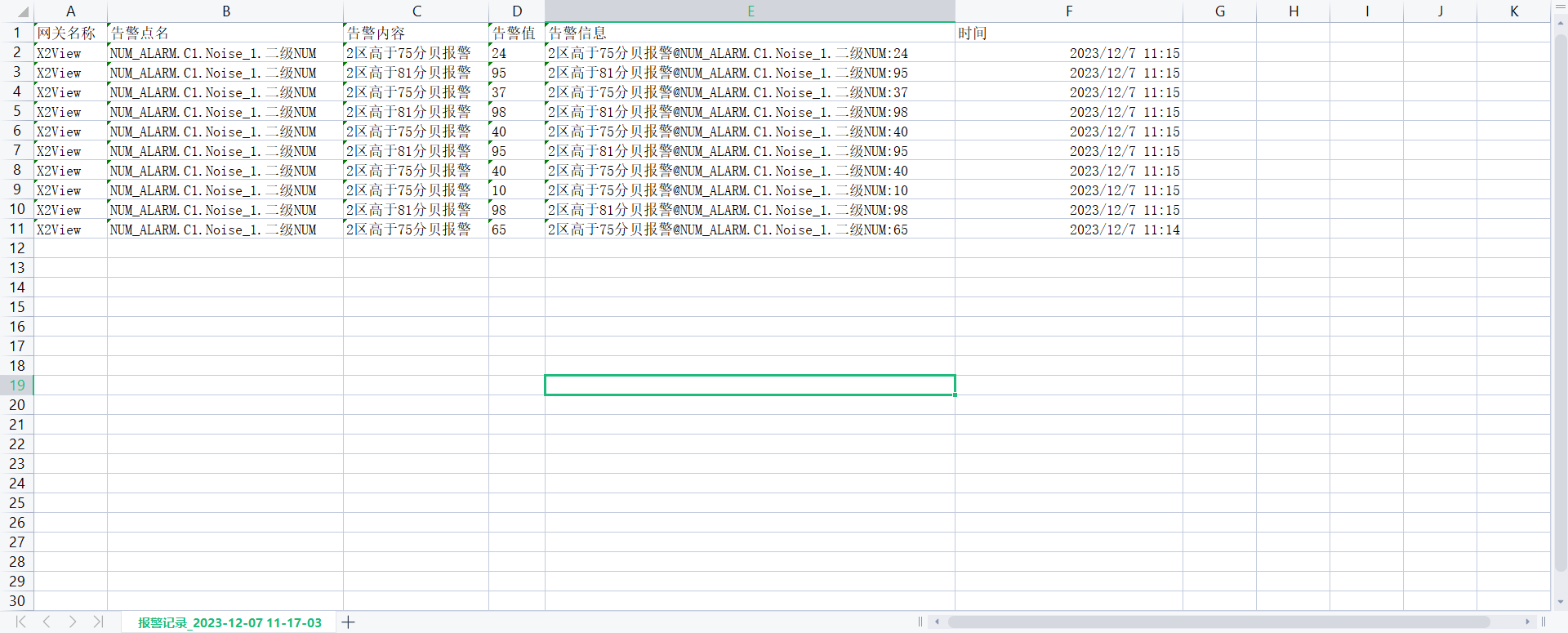The height and width of the screenshot is (633, 1568).
Task: Jump to the last sheet tab
Action: pos(98,622)
